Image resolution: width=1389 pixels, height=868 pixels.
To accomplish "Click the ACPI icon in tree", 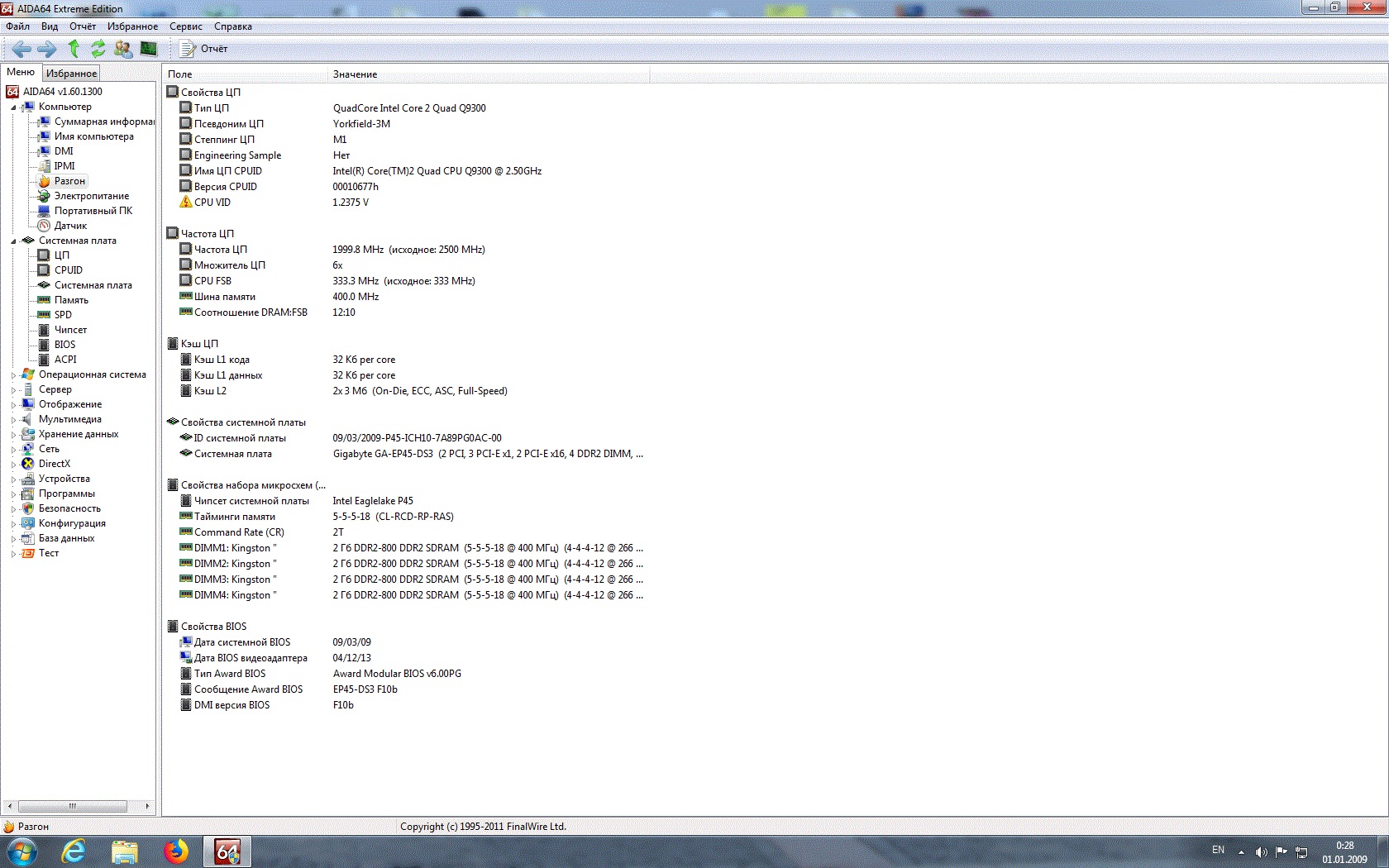I will tap(45, 360).
